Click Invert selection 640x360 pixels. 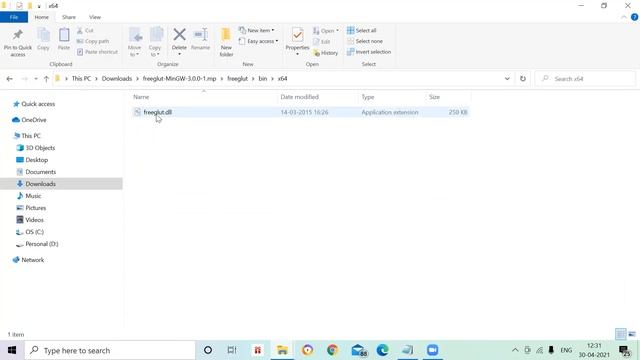coord(369,52)
